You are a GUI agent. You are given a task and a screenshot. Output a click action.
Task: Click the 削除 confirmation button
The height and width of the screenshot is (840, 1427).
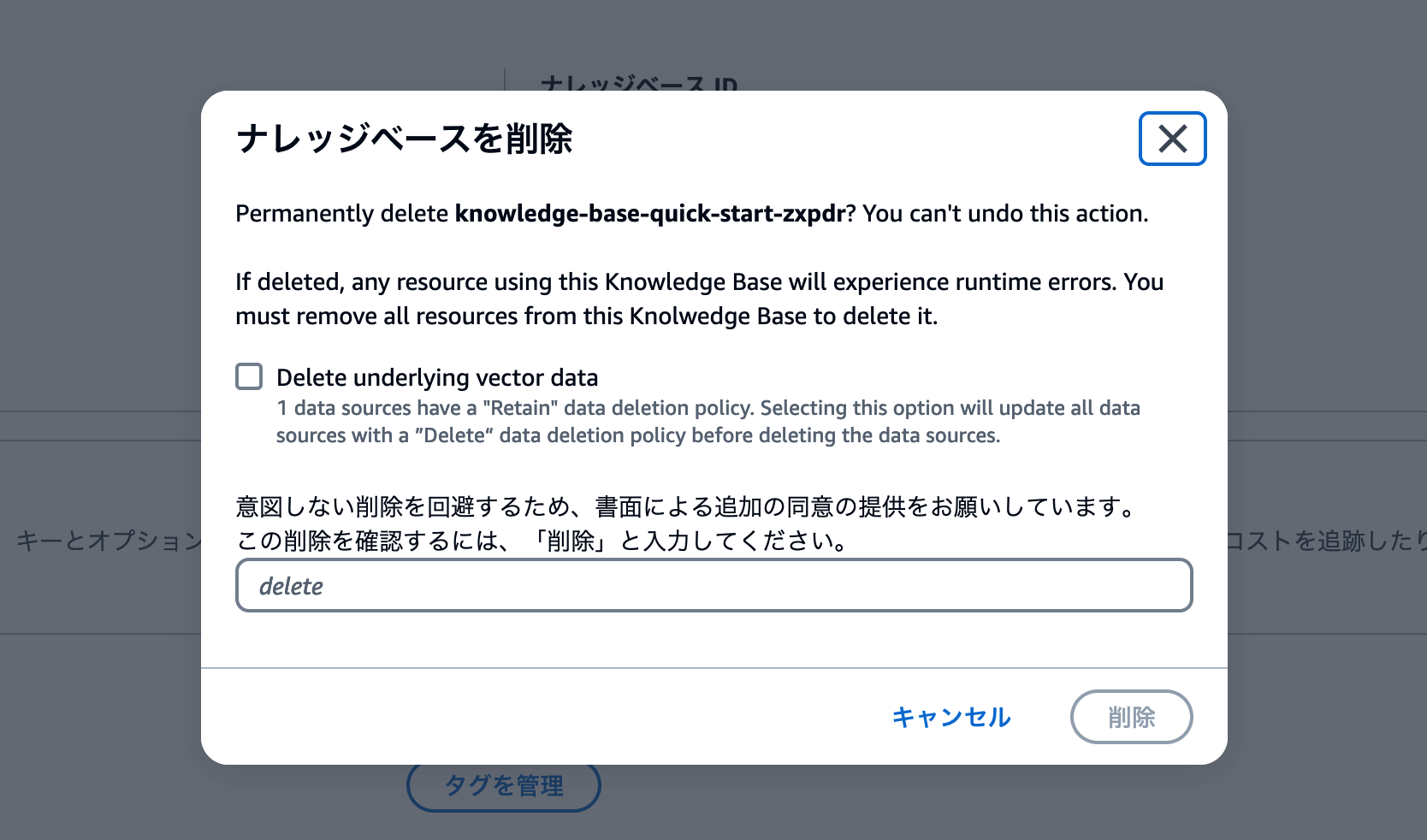click(1131, 717)
